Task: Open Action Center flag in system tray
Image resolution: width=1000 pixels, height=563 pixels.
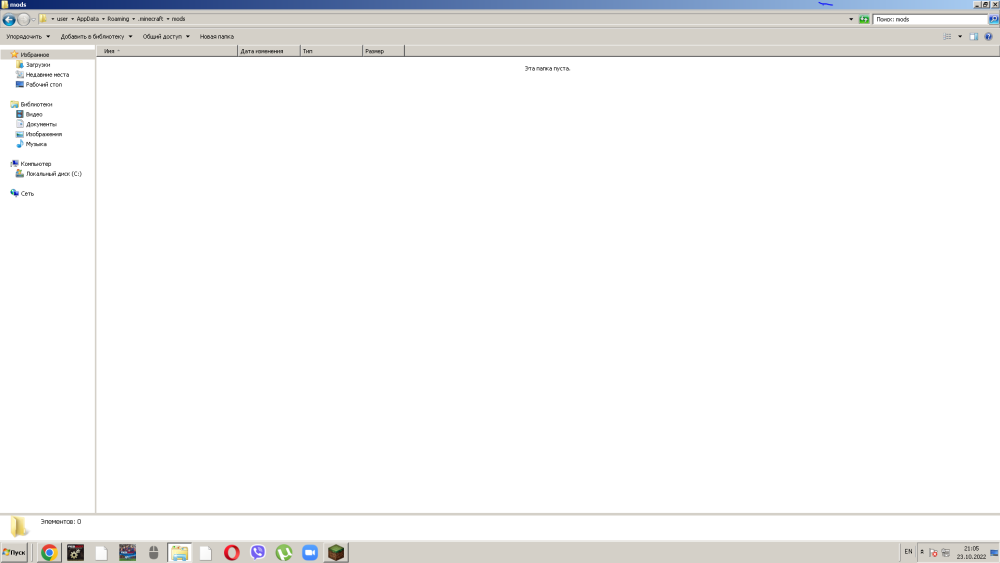Action: click(934, 553)
